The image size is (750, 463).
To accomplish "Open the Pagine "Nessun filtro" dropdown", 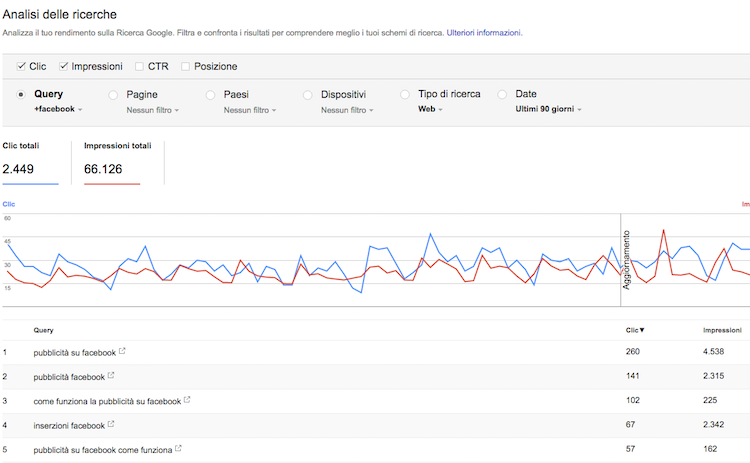I will [x=153, y=110].
